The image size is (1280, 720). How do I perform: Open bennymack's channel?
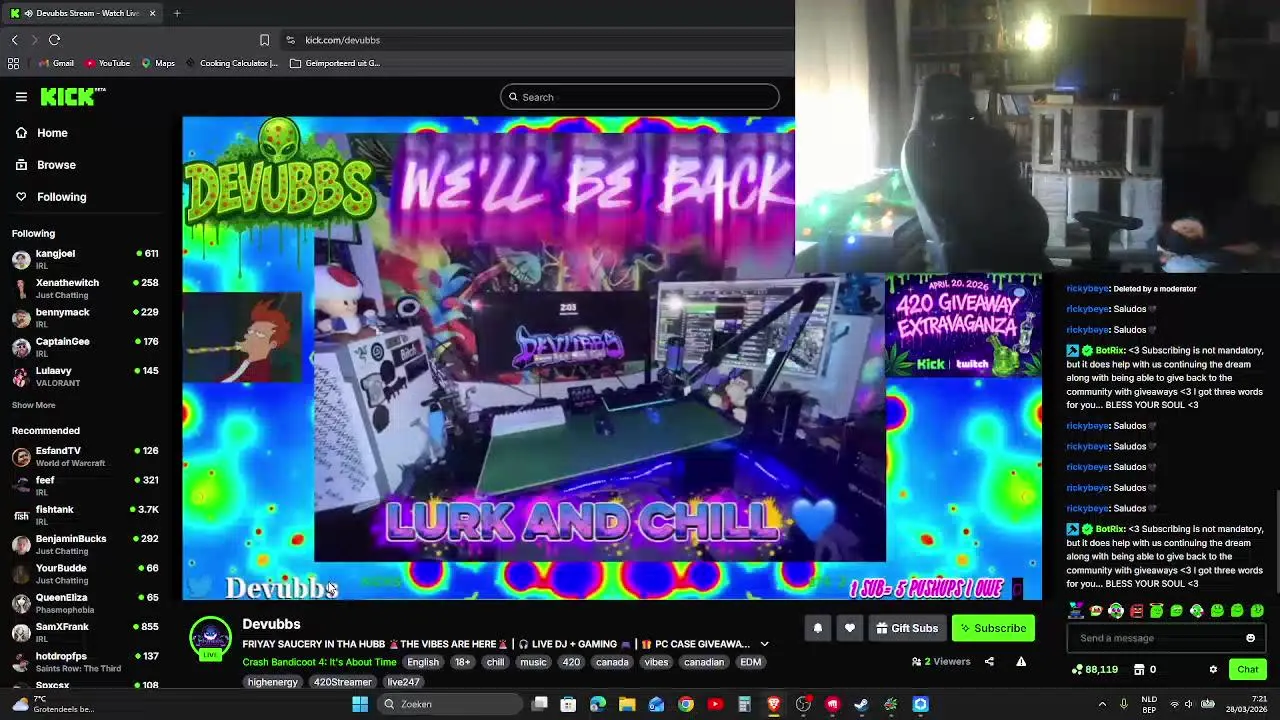[x=85, y=317]
